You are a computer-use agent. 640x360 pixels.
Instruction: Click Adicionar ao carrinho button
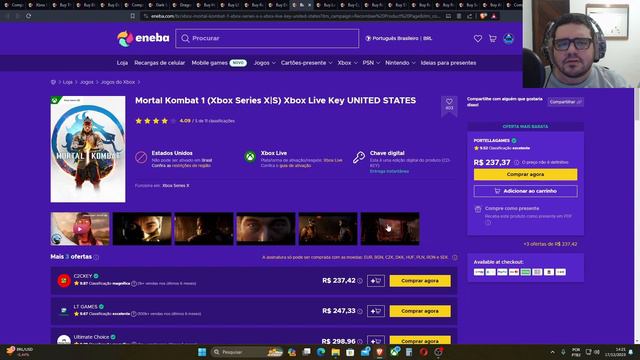[525, 191]
